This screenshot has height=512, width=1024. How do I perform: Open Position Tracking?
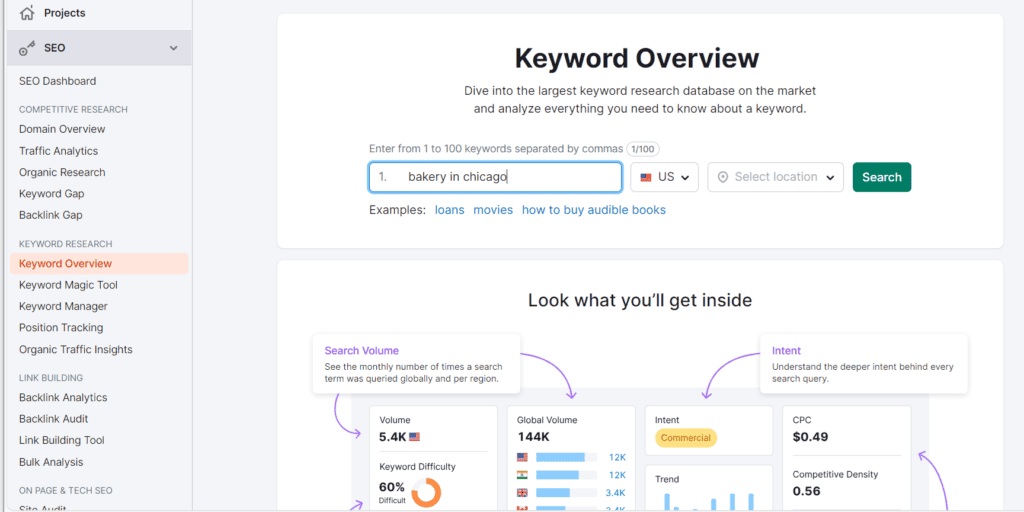(x=61, y=328)
